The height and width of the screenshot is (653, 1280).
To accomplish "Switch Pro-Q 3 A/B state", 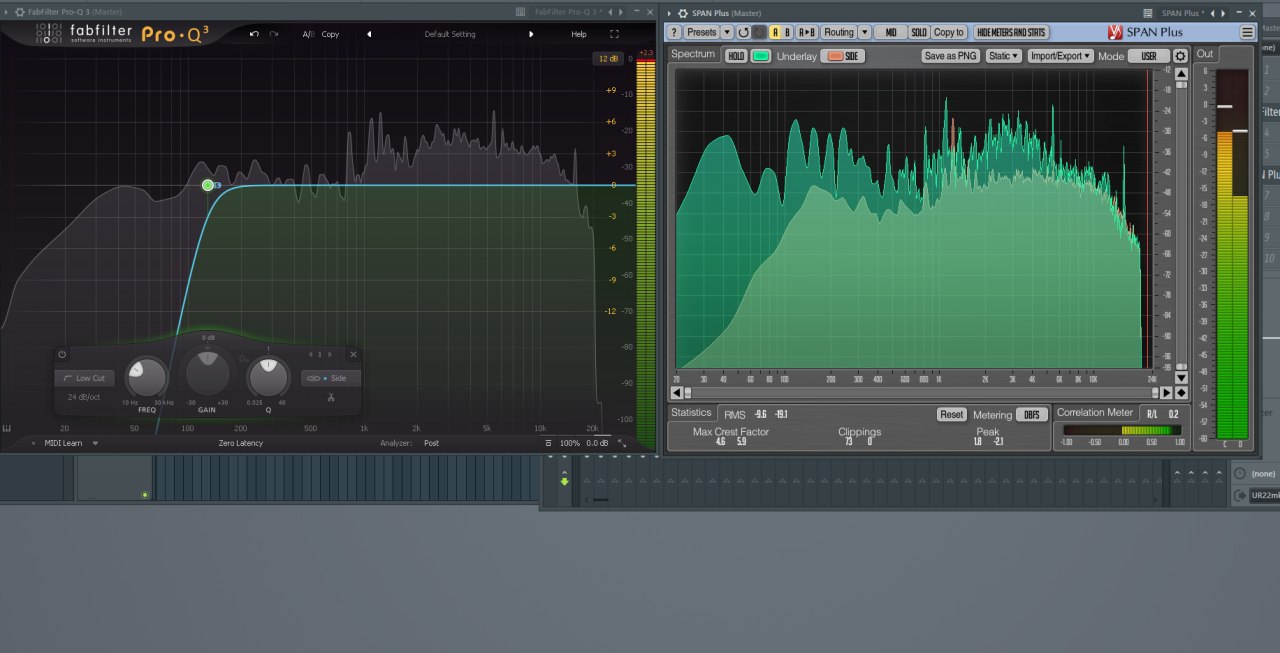I will point(308,34).
